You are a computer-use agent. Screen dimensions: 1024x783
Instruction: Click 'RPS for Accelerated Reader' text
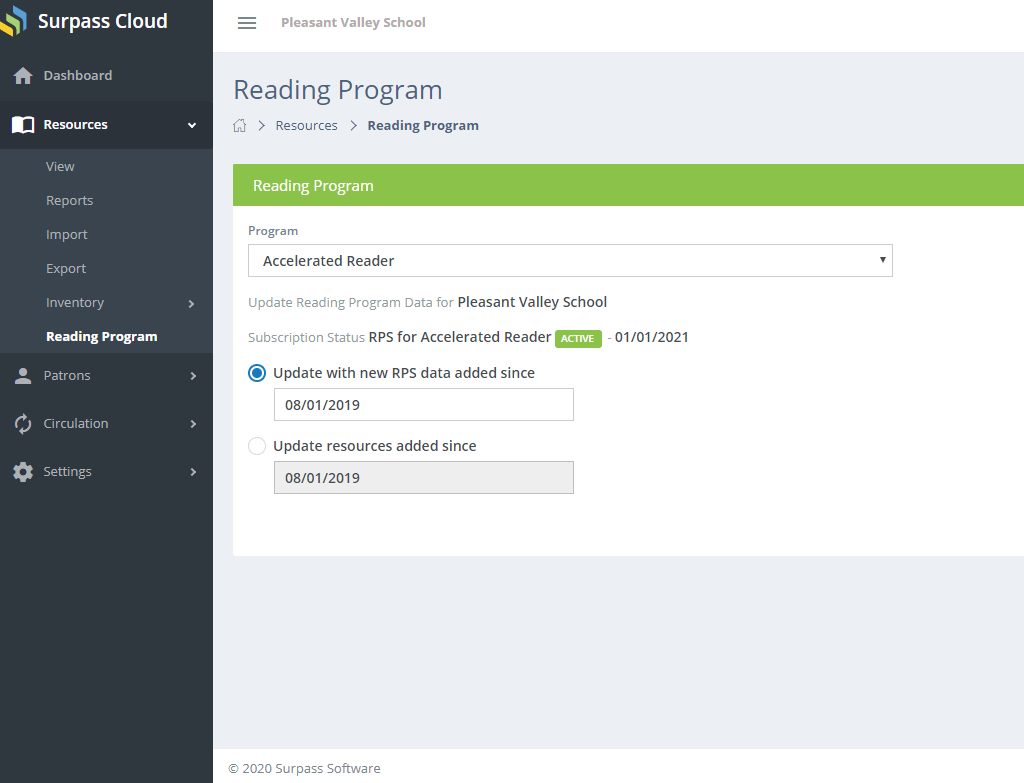[460, 337]
